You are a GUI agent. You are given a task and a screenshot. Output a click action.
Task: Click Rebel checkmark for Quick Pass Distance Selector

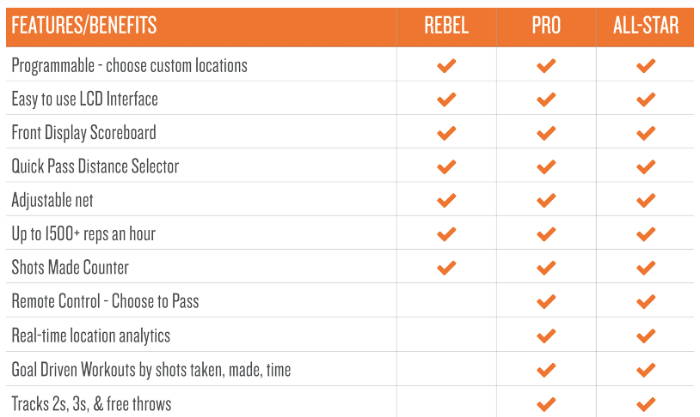[446, 167]
